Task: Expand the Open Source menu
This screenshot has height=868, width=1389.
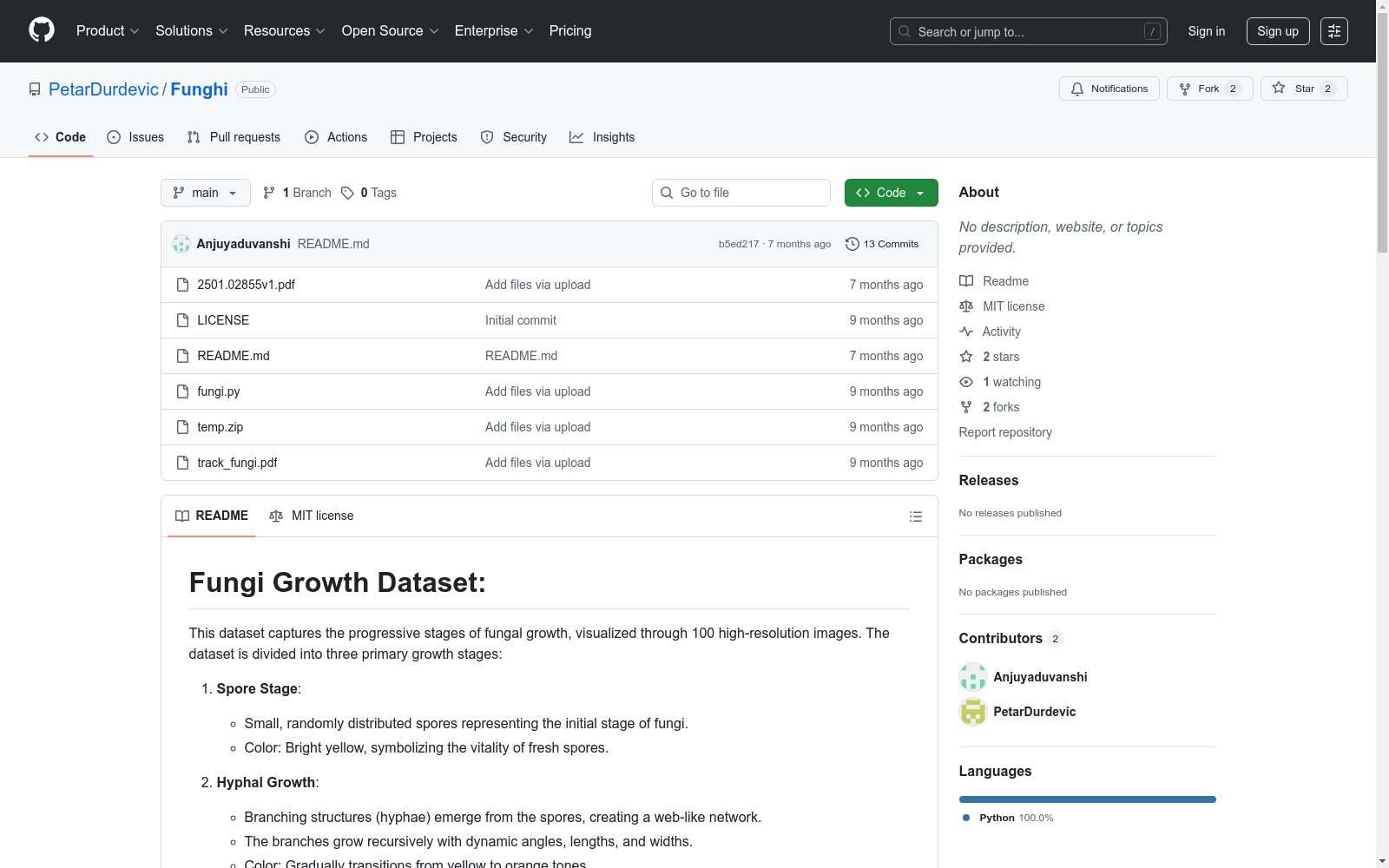Action: pos(391,31)
